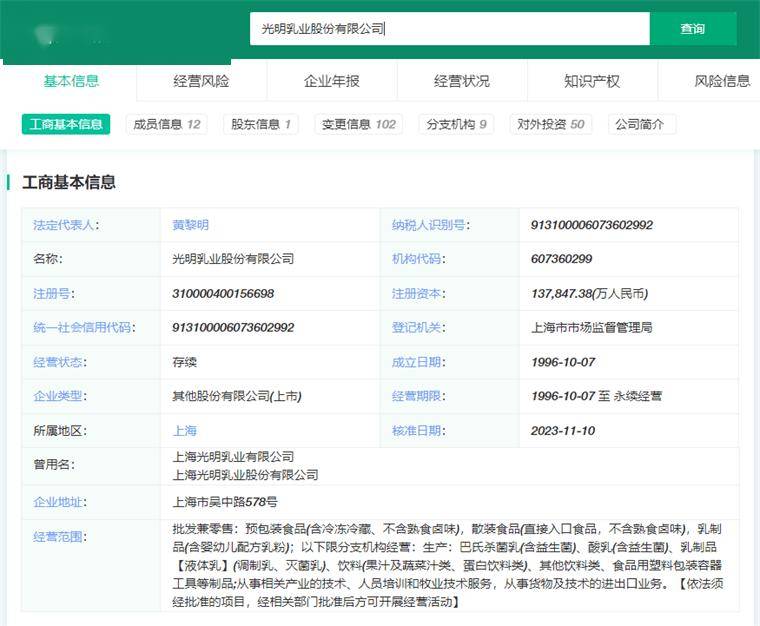The width and height of the screenshot is (760, 626).
Task: Open 股东信息 1 section
Action: tap(261, 124)
